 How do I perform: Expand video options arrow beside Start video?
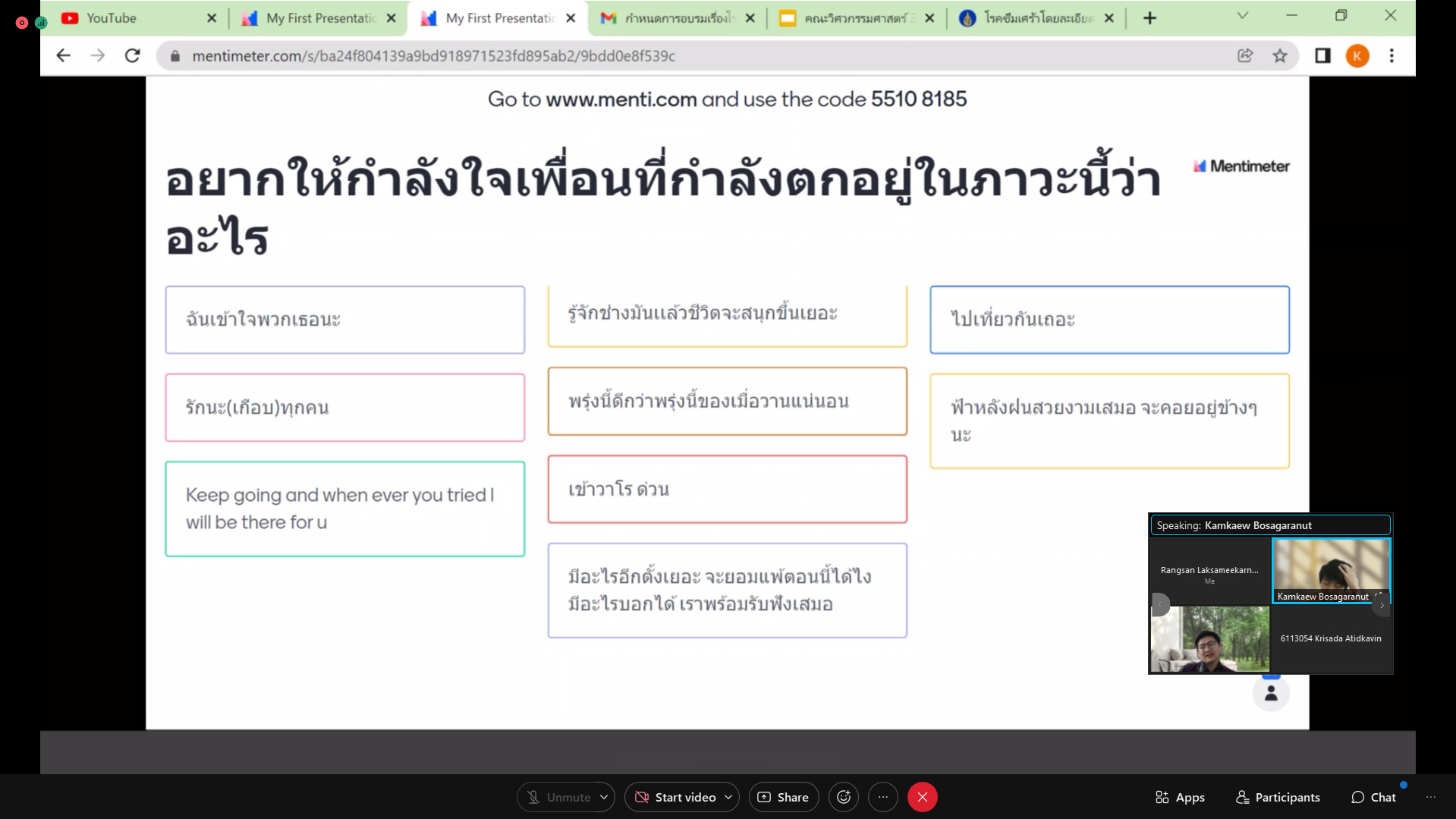[x=728, y=797]
